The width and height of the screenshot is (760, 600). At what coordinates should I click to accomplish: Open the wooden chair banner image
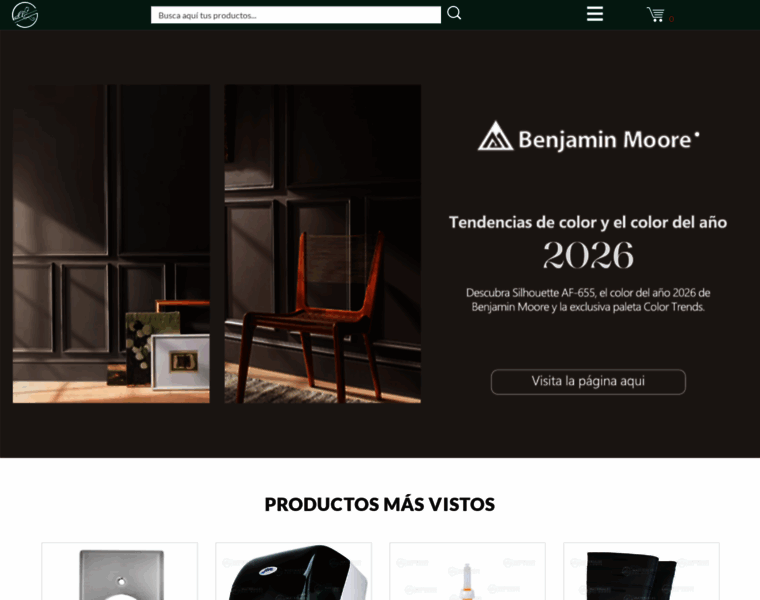click(322, 244)
